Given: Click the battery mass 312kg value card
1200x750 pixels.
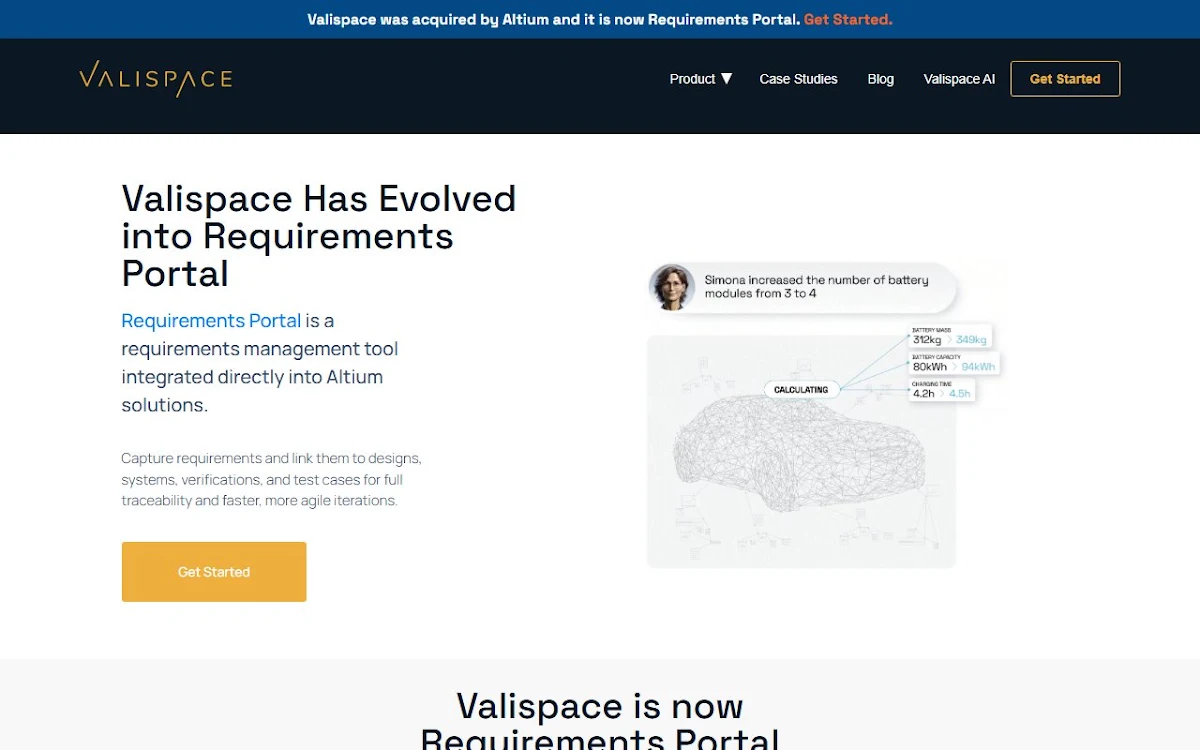Looking at the screenshot, I should [x=949, y=336].
